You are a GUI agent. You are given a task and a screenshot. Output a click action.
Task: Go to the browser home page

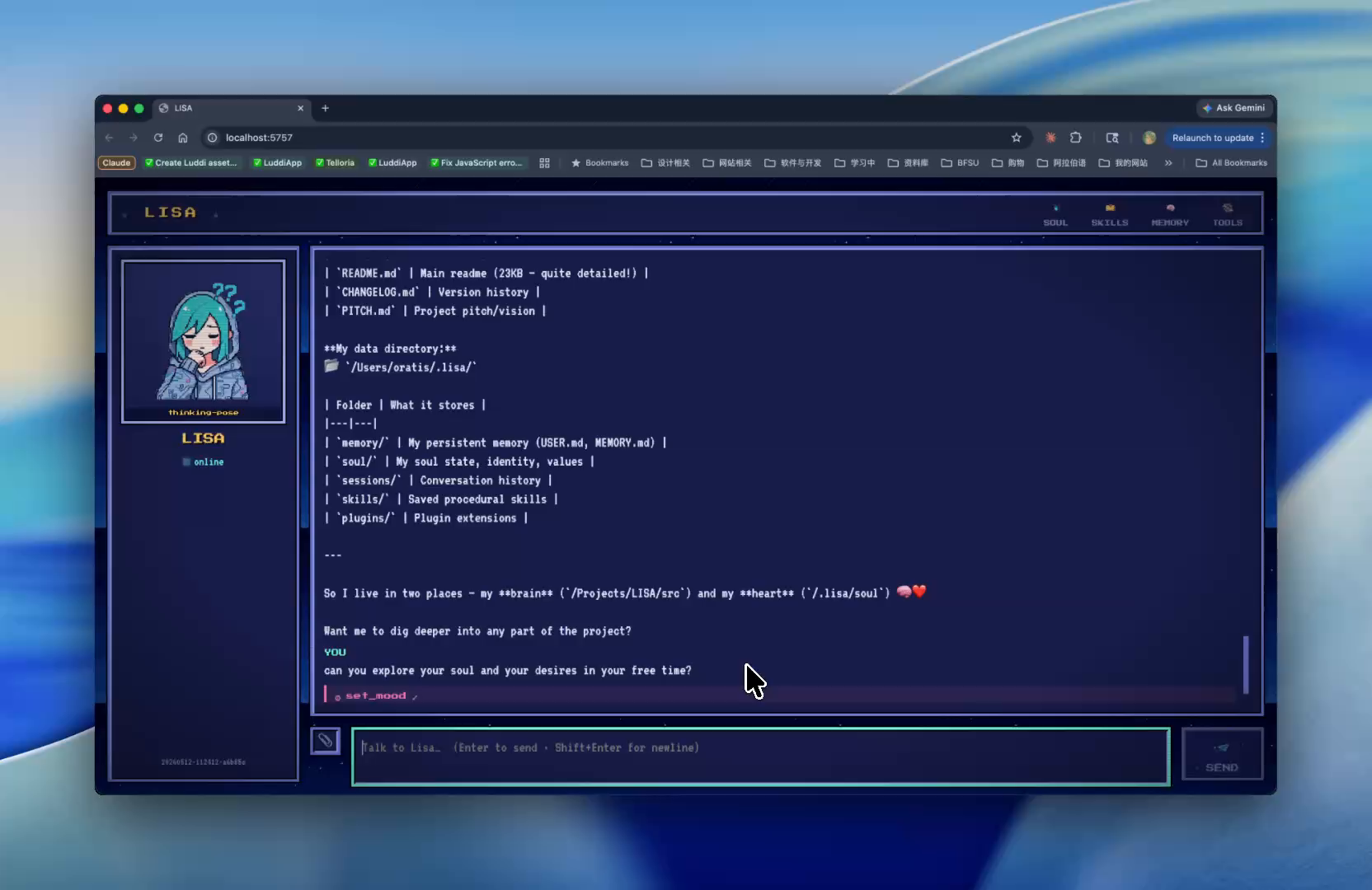tap(183, 138)
